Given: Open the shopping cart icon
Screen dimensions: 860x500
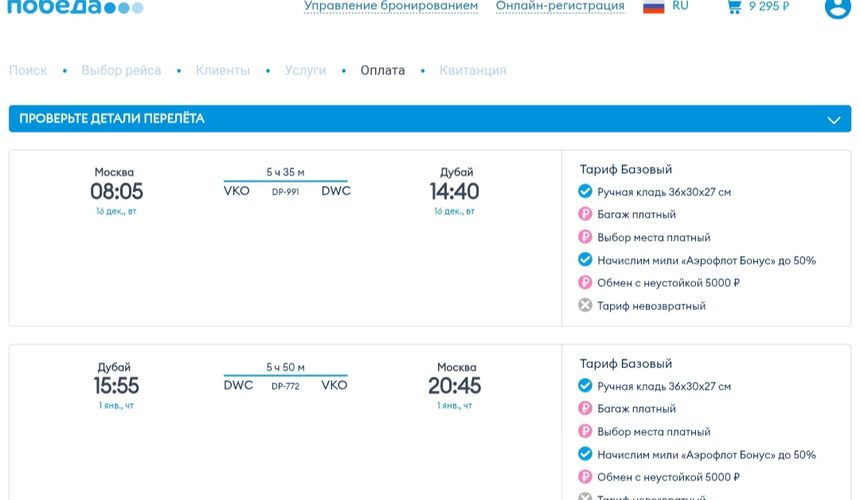Looking at the screenshot, I should click(x=734, y=7).
